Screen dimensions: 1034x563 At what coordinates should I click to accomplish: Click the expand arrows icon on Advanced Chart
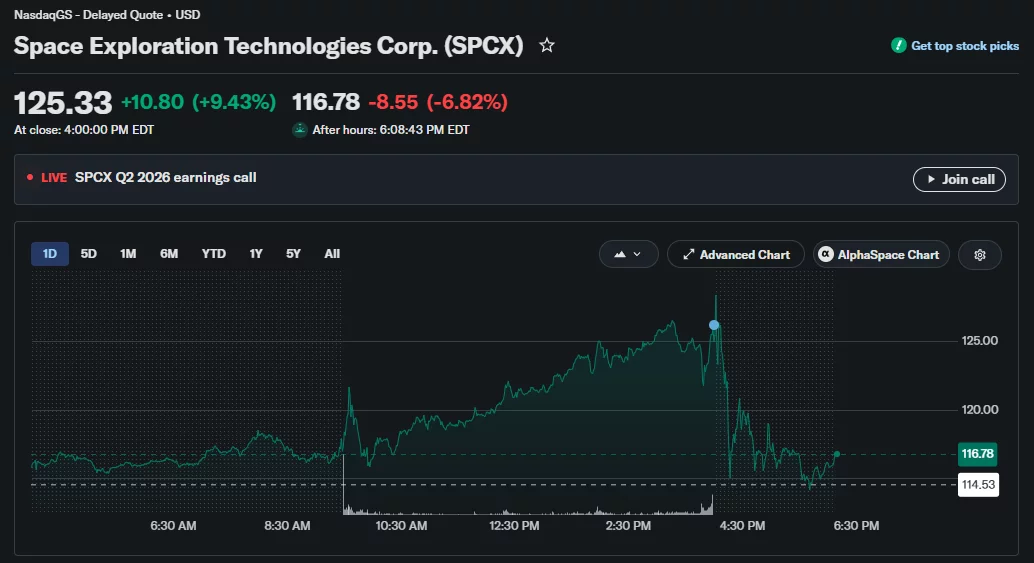pos(688,254)
